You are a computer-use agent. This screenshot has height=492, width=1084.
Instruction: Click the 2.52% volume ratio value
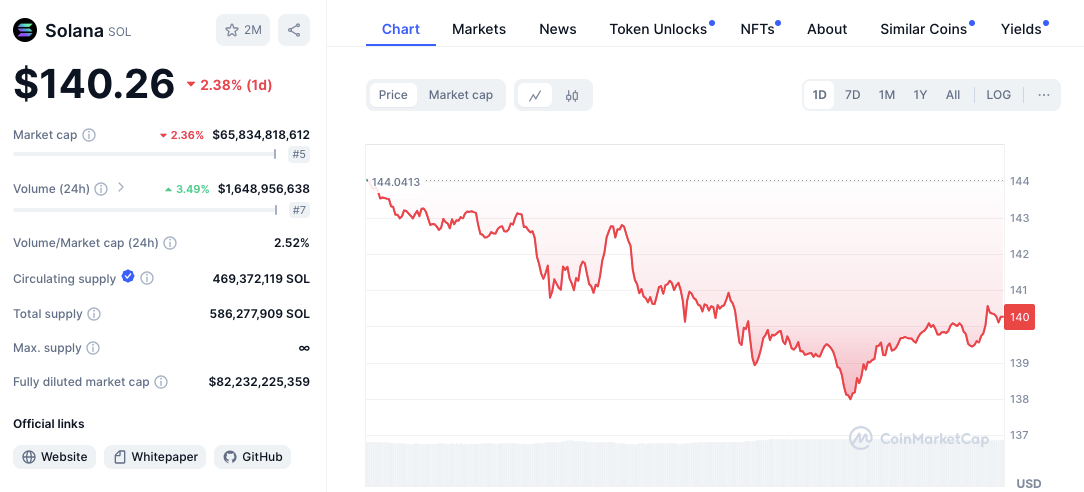pyautogui.click(x=292, y=243)
